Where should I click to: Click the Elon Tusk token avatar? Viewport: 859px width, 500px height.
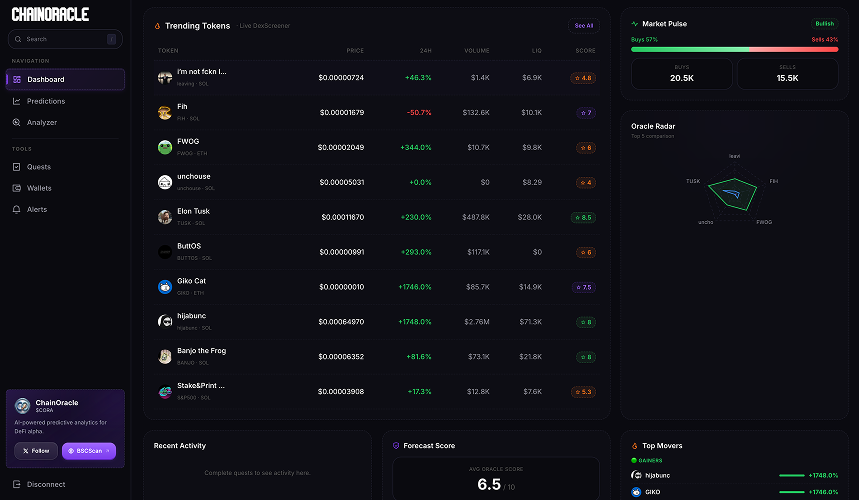pyautogui.click(x=165, y=217)
